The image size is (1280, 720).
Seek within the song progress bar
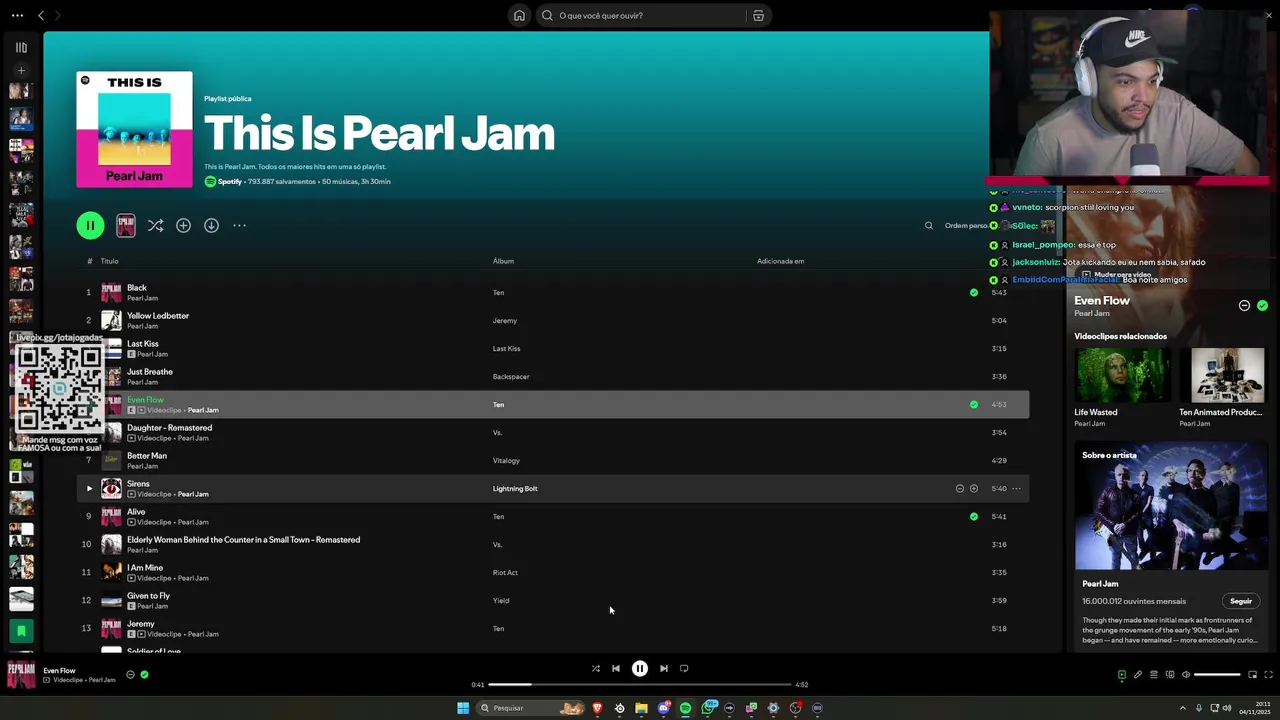[640, 685]
